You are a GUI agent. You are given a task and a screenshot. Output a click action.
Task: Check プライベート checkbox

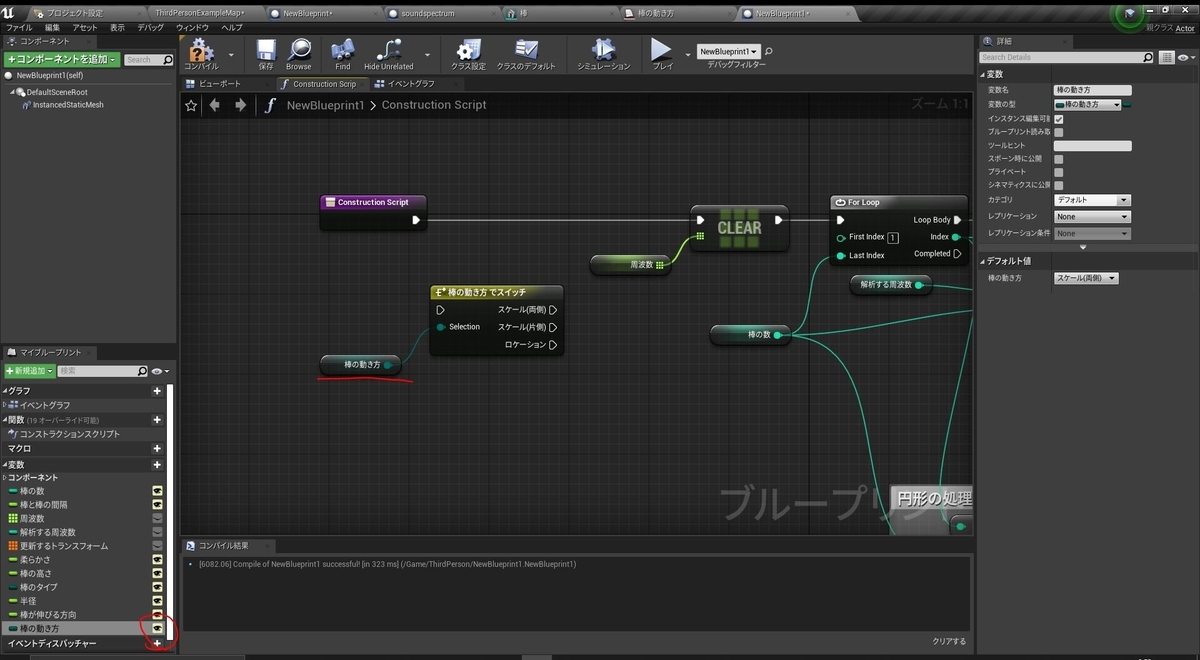tap(1058, 172)
